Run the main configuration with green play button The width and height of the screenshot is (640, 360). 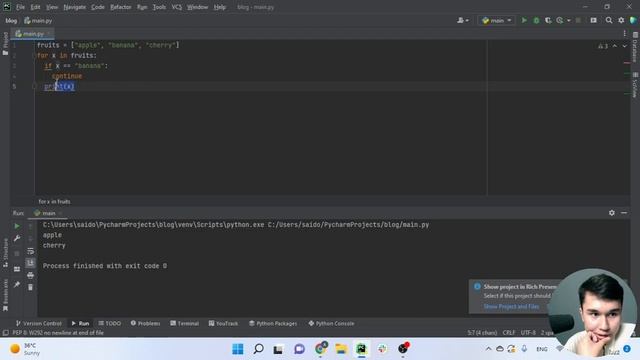pyautogui.click(x=524, y=20)
